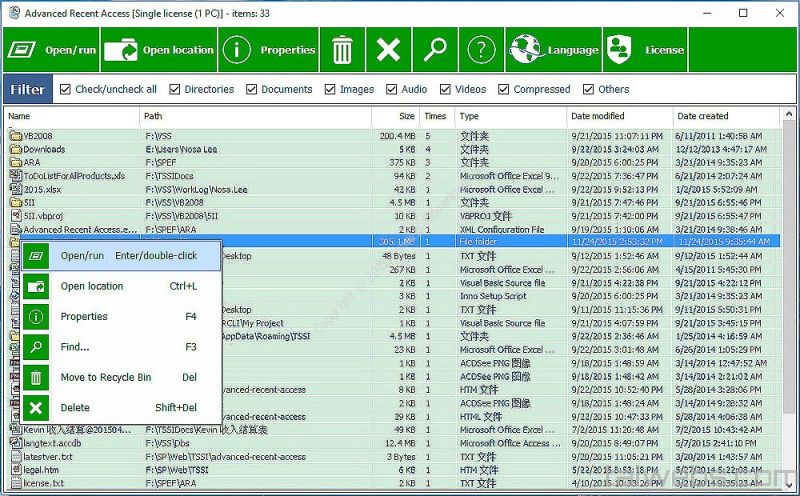Toggle the Check/uncheck all checkbox
This screenshot has width=800, height=496.
tap(66, 89)
